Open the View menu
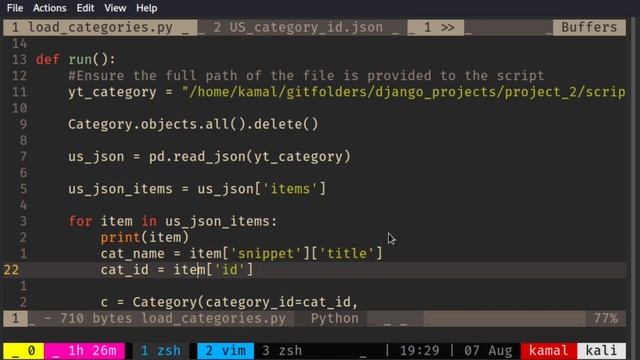The image size is (640, 360). click(115, 8)
